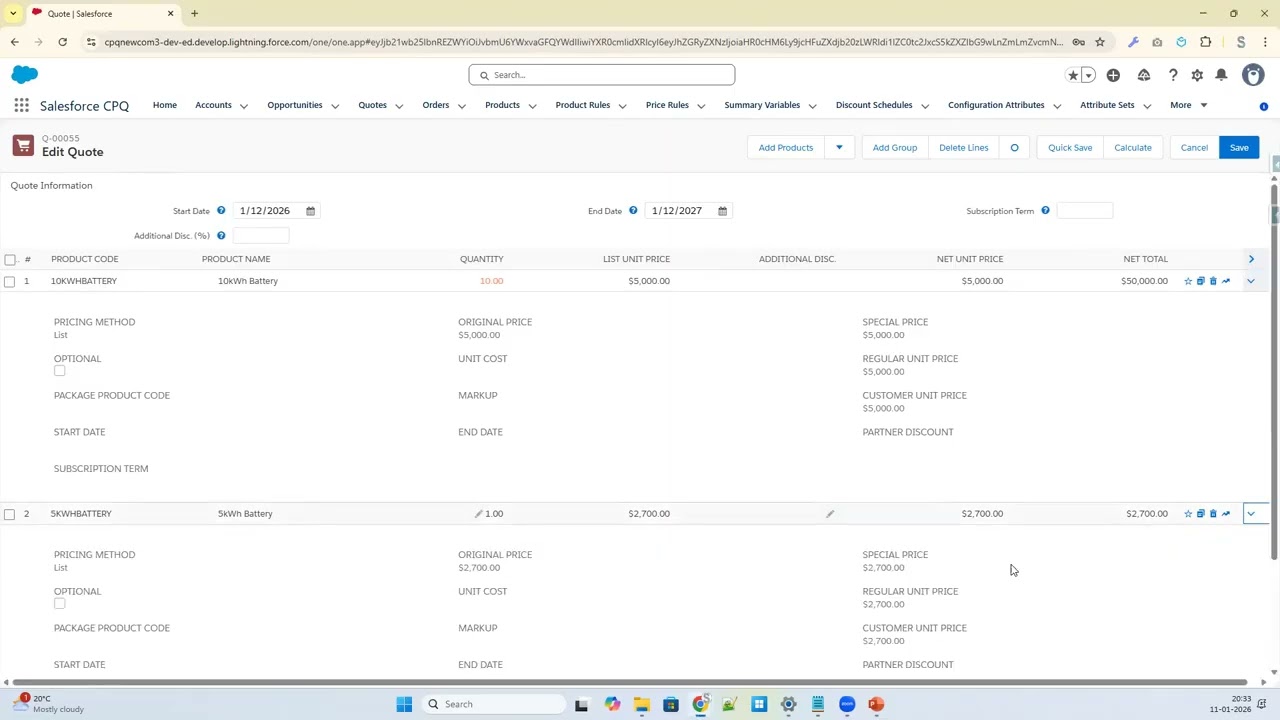
Task: Toggle Optional checkbox for 10kWh Battery
Action: (59, 371)
